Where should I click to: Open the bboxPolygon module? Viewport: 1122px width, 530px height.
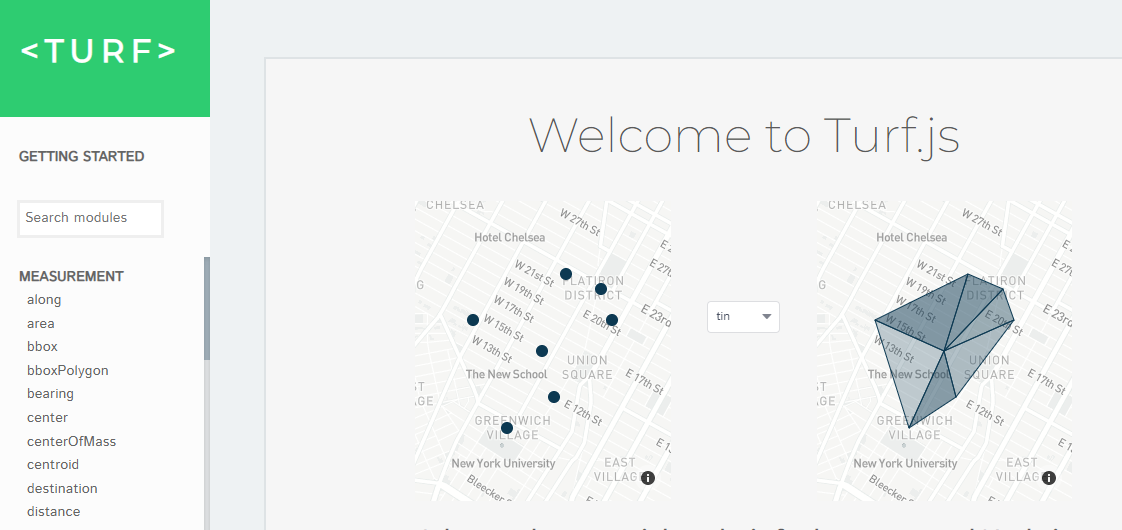(68, 370)
